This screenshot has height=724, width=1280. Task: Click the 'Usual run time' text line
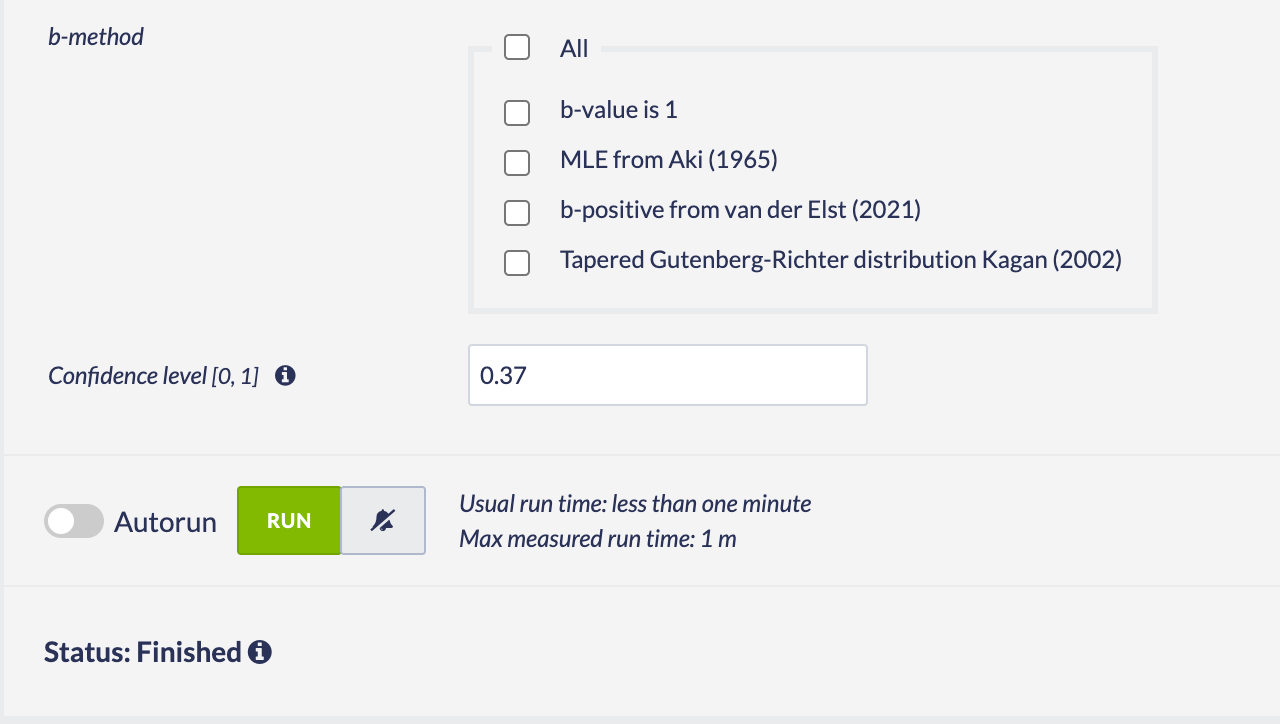point(635,503)
